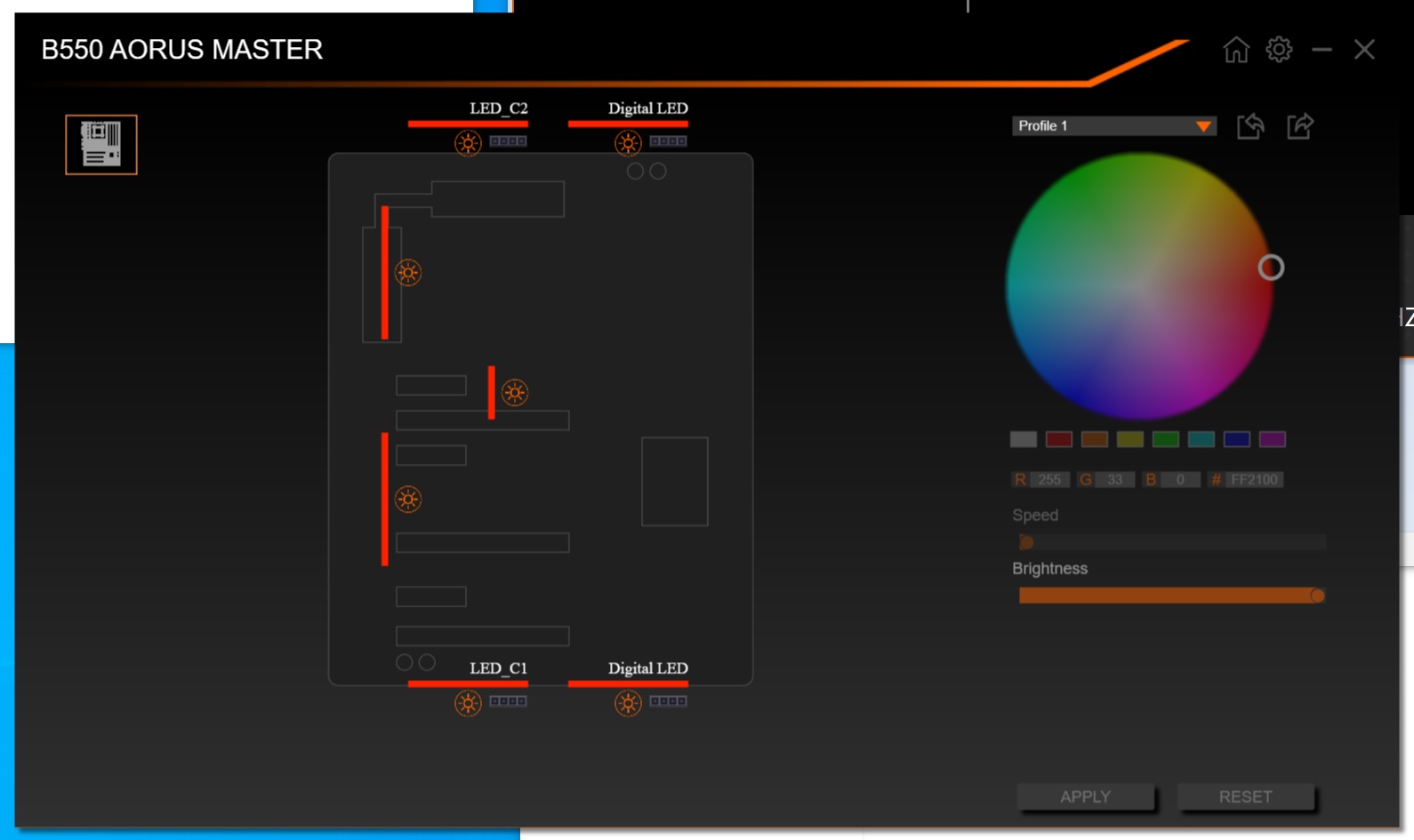This screenshot has width=1414, height=840.
Task: Close the B550 AORUS MASTER window
Action: tap(1365, 50)
